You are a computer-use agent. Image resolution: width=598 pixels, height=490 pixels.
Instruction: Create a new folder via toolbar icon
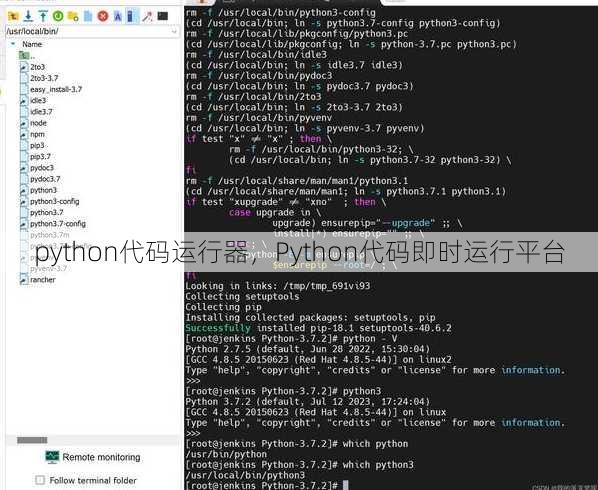click(73, 16)
